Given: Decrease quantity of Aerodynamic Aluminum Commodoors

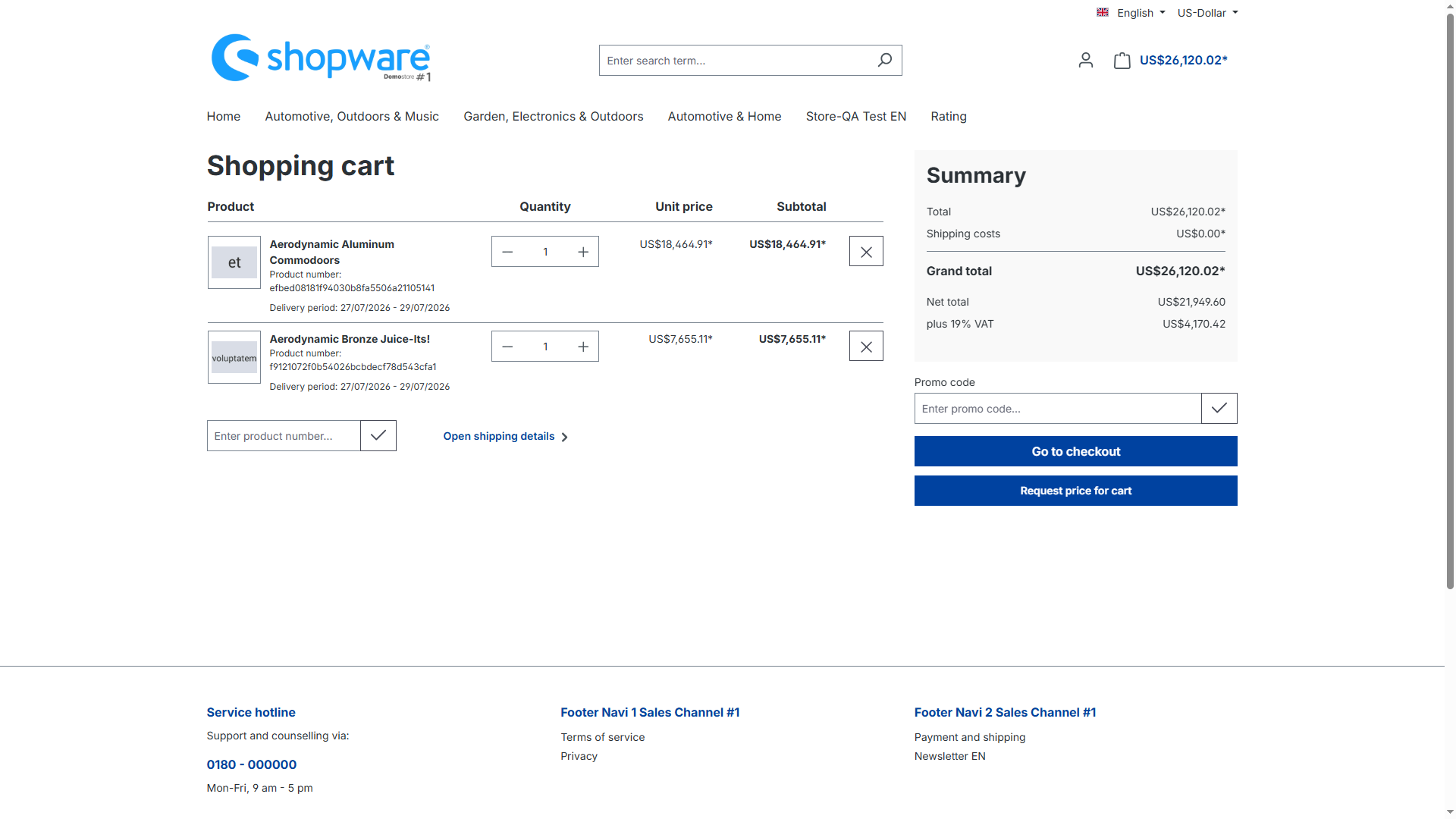Looking at the screenshot, I should pyautogui.click(x=507, y=252).
